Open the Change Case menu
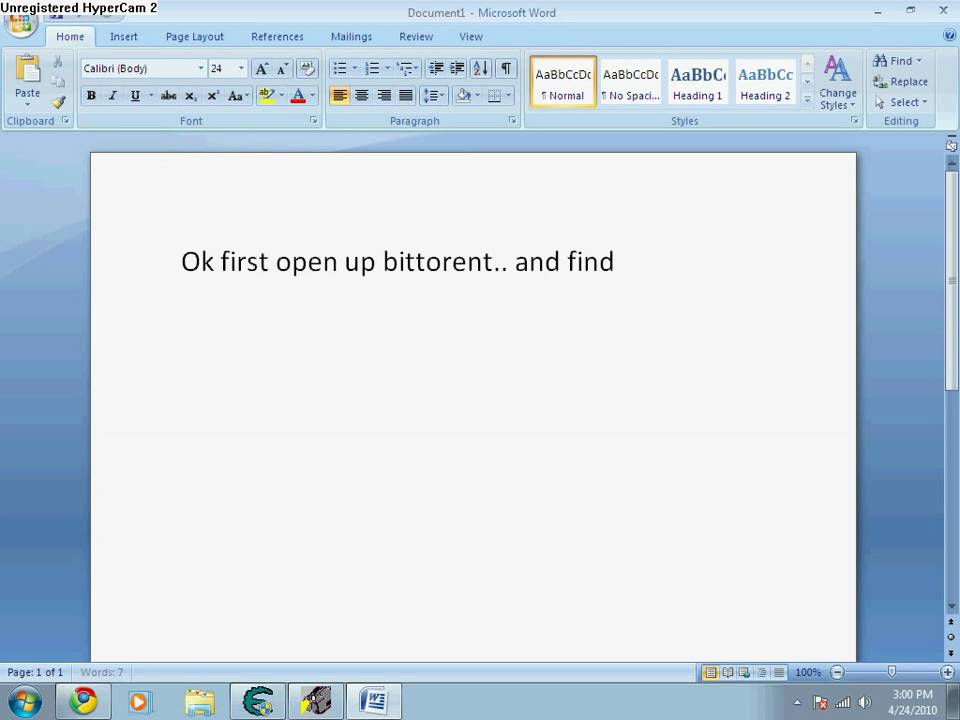The image size is (960, 720). pos(238,96)
